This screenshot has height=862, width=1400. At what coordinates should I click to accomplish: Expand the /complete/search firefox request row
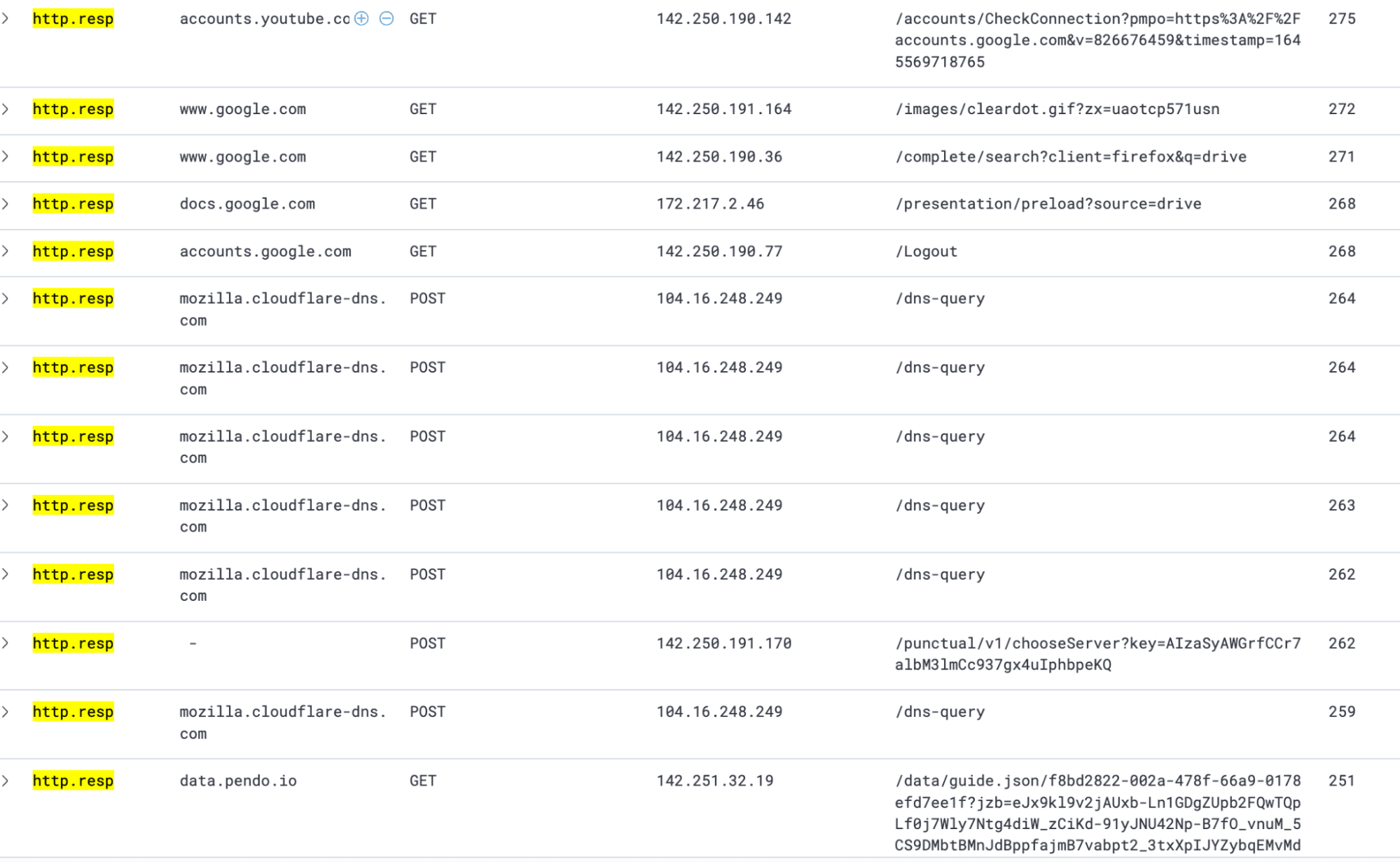coord(6,157)
